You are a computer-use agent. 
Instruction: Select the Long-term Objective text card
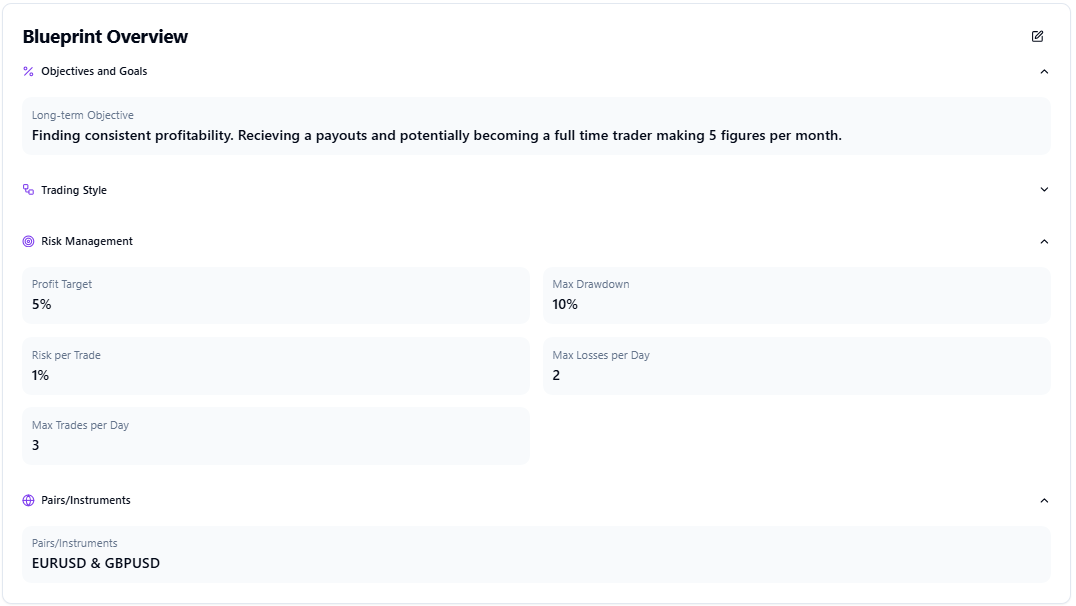tap(536, 126)
